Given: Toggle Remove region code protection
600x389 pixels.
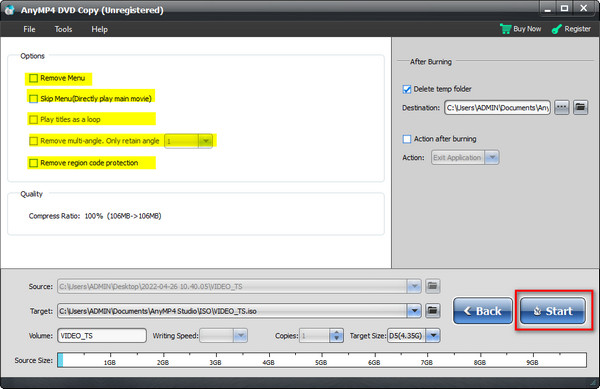Looking at the screenshot, I should click(x=34, y=163).
